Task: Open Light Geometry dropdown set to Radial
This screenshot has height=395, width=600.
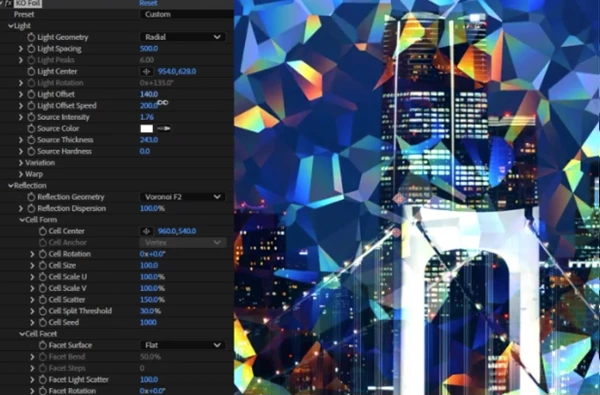Action: (183, 37)
